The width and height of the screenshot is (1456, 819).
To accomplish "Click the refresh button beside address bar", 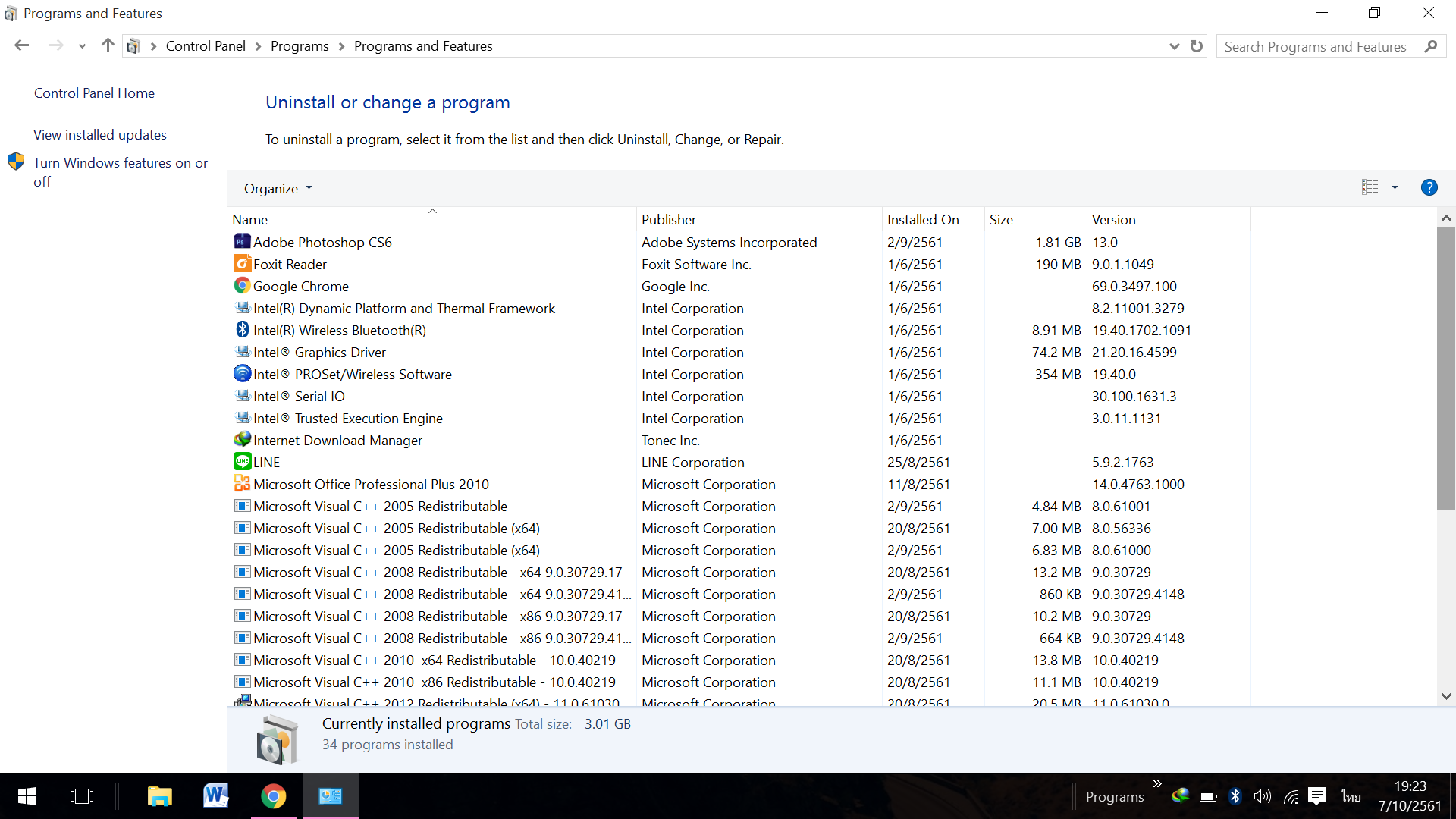I will click(1197, 46).
